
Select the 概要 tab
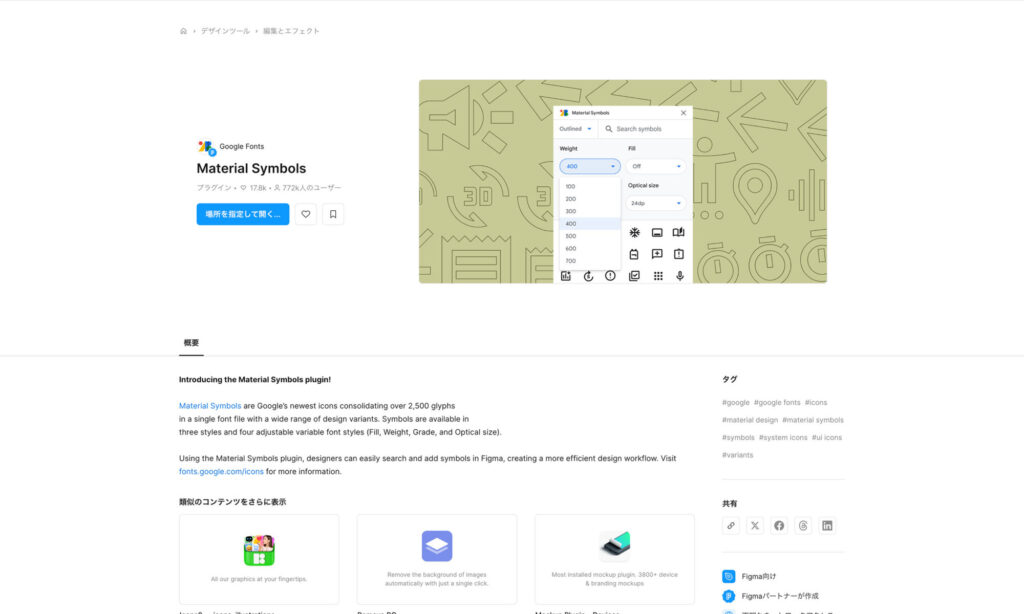click(191, 343)
